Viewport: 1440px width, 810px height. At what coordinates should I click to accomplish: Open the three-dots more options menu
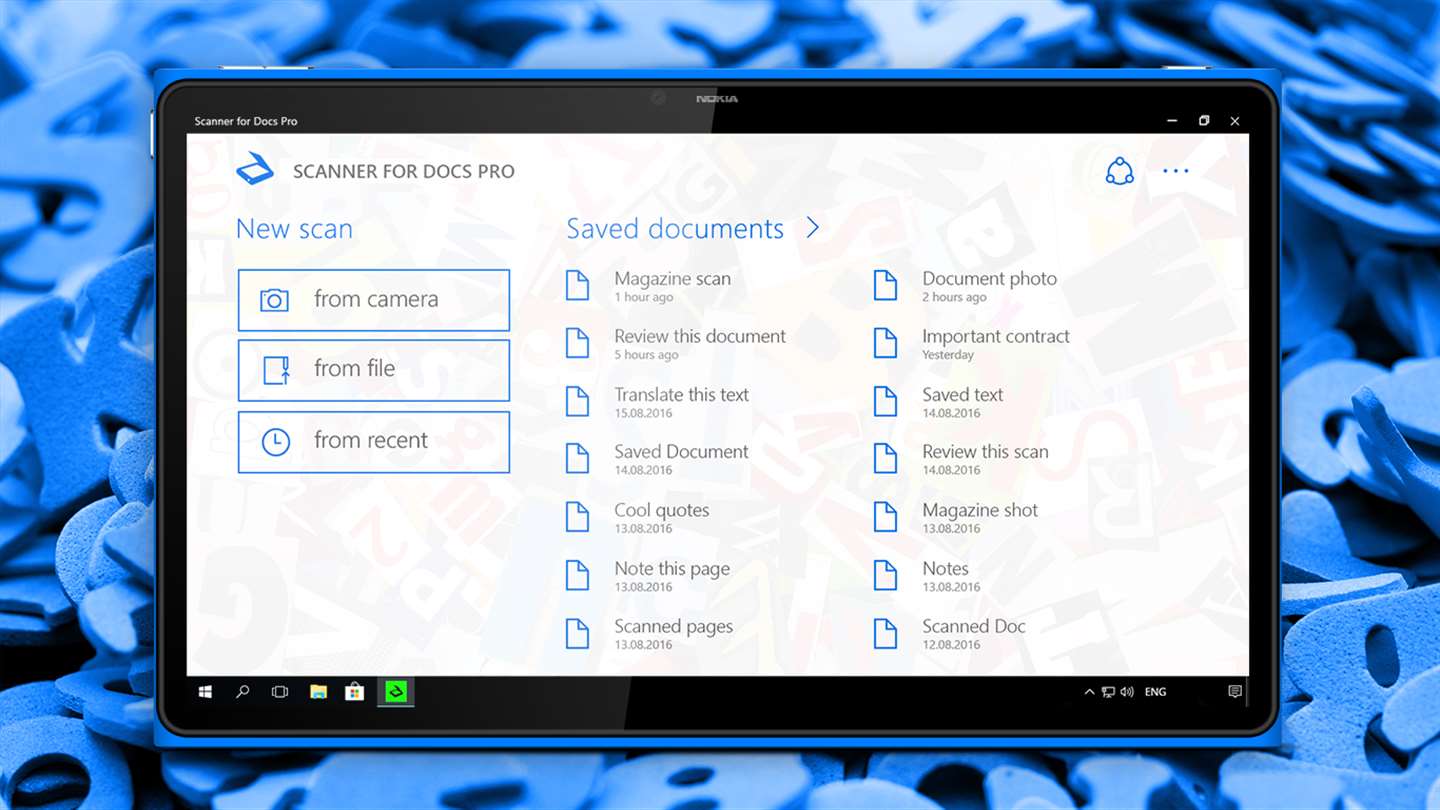[x=1176, y=171]
